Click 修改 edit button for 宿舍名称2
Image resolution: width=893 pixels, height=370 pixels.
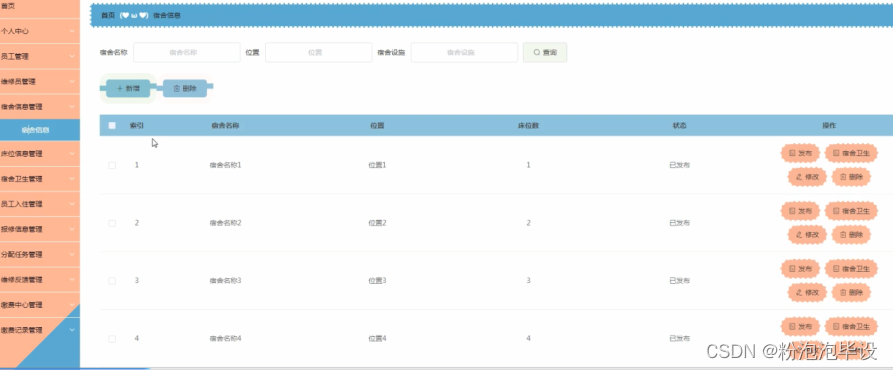tap(807, 235)
